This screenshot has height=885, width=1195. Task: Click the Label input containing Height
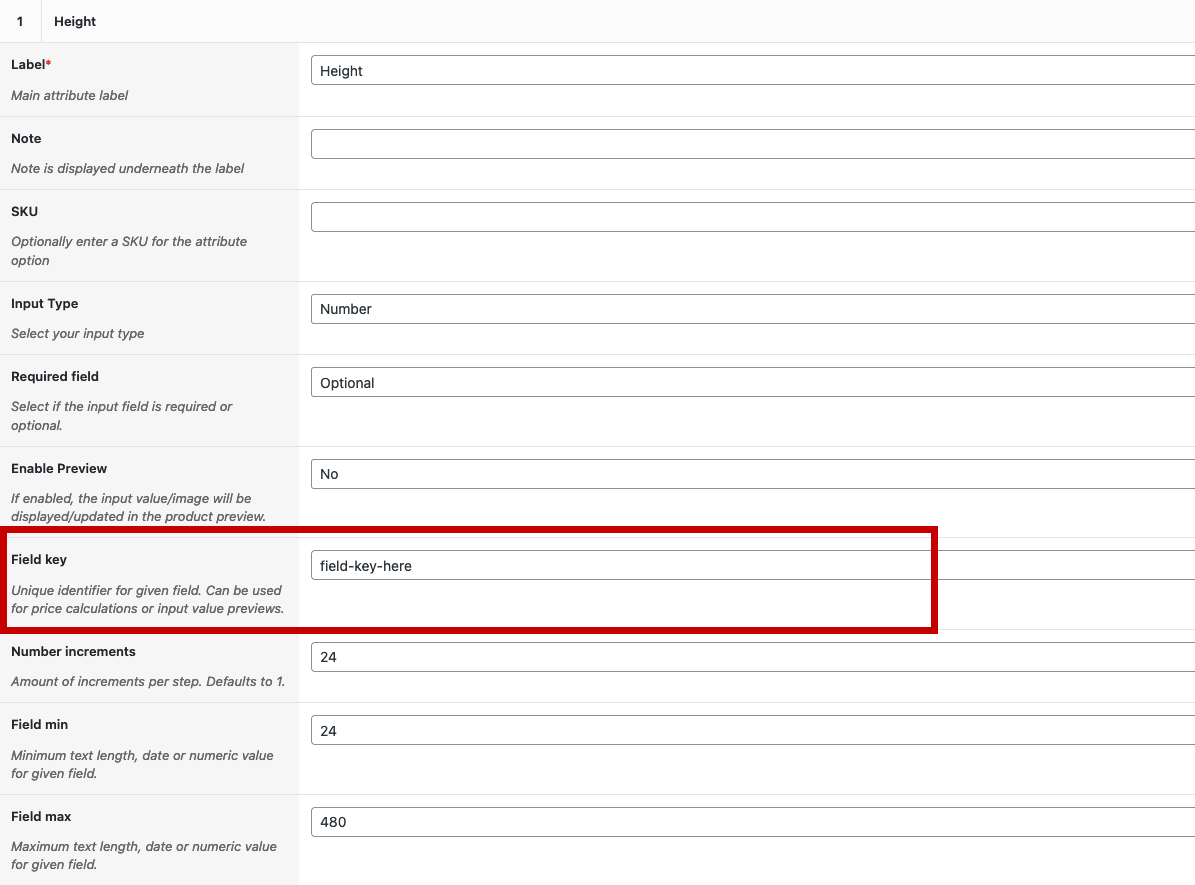750,71
